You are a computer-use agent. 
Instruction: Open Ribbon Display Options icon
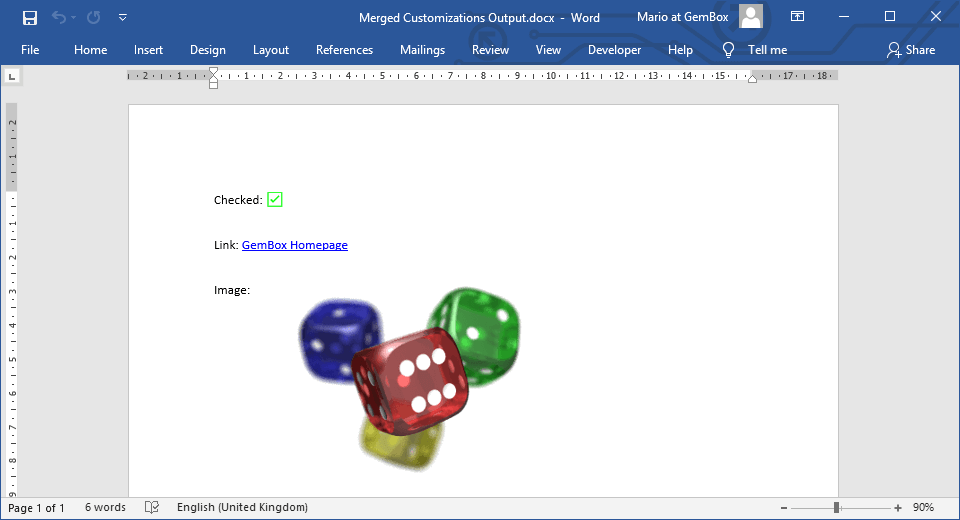coord(797,17)
